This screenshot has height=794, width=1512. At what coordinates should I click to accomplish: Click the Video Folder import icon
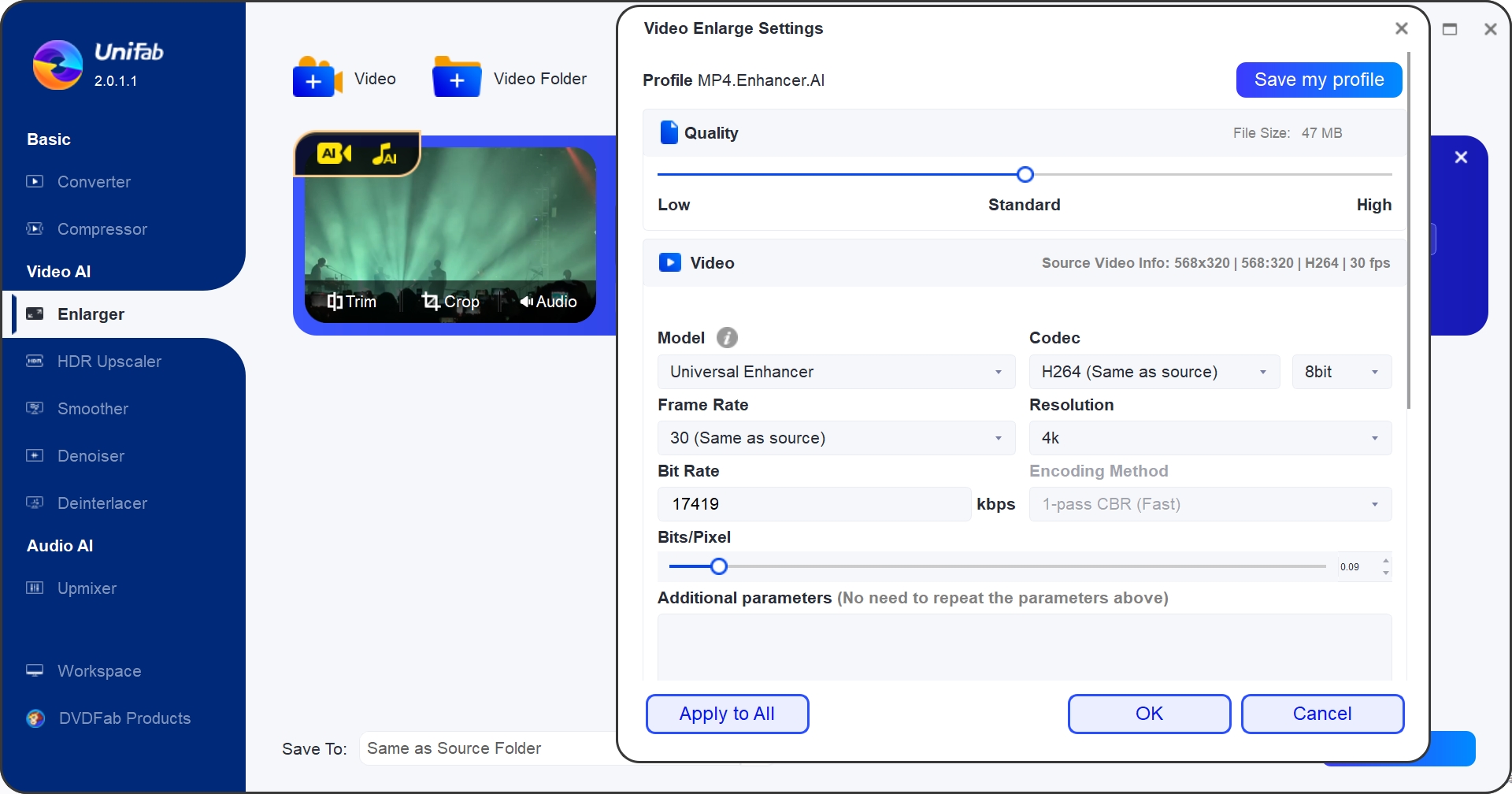[457, 78]
